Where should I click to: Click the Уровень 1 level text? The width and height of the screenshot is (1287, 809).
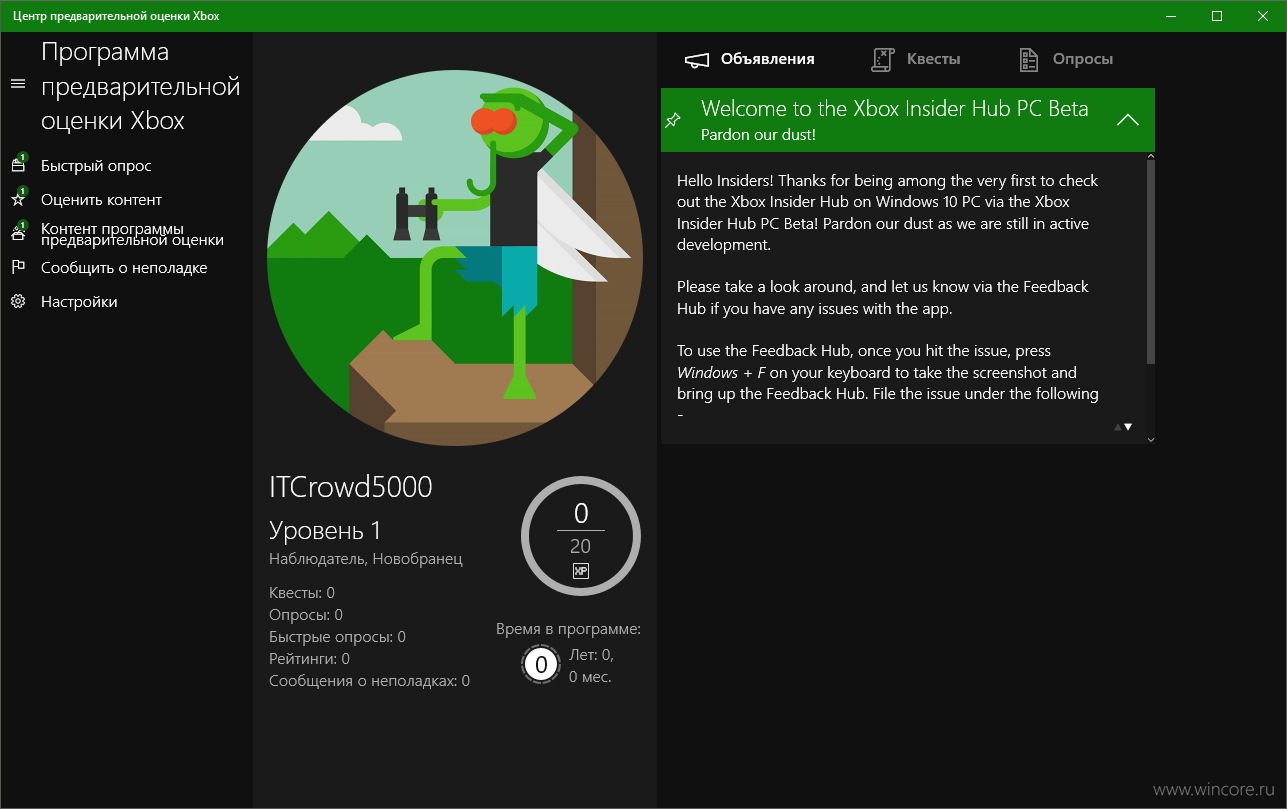coord(325,531)
